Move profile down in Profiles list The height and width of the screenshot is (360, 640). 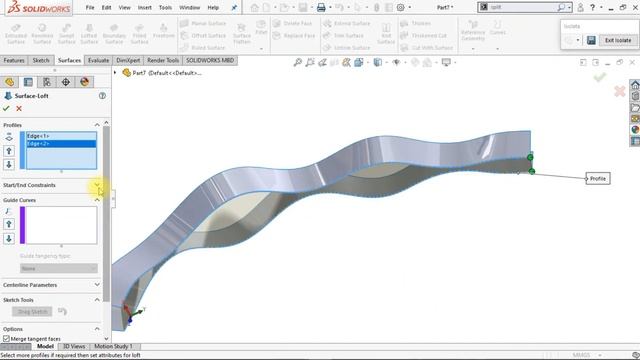(x=9, y=164)
